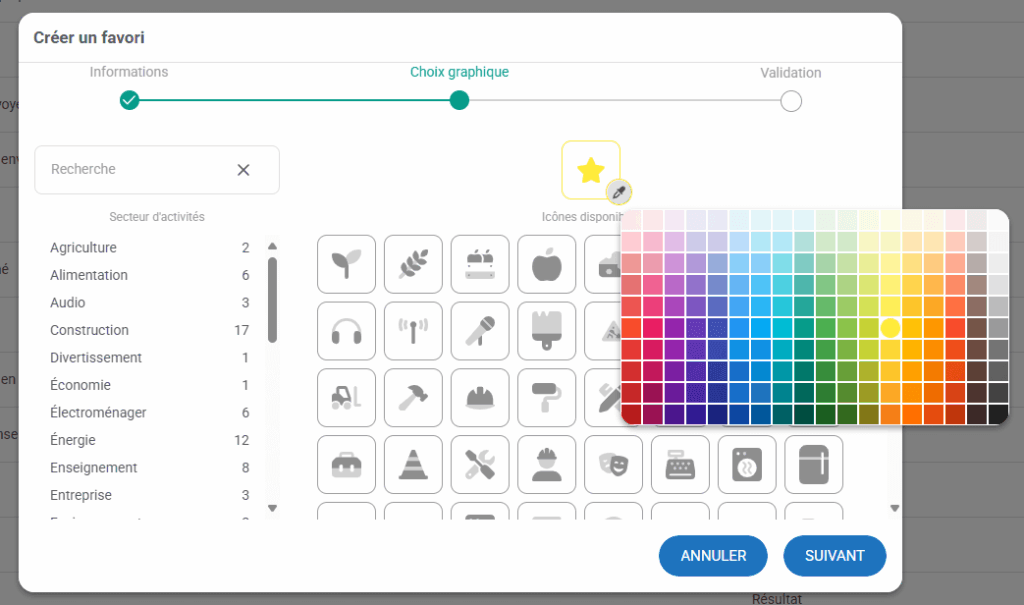Click into the Recherche search field

pos(135,170)
